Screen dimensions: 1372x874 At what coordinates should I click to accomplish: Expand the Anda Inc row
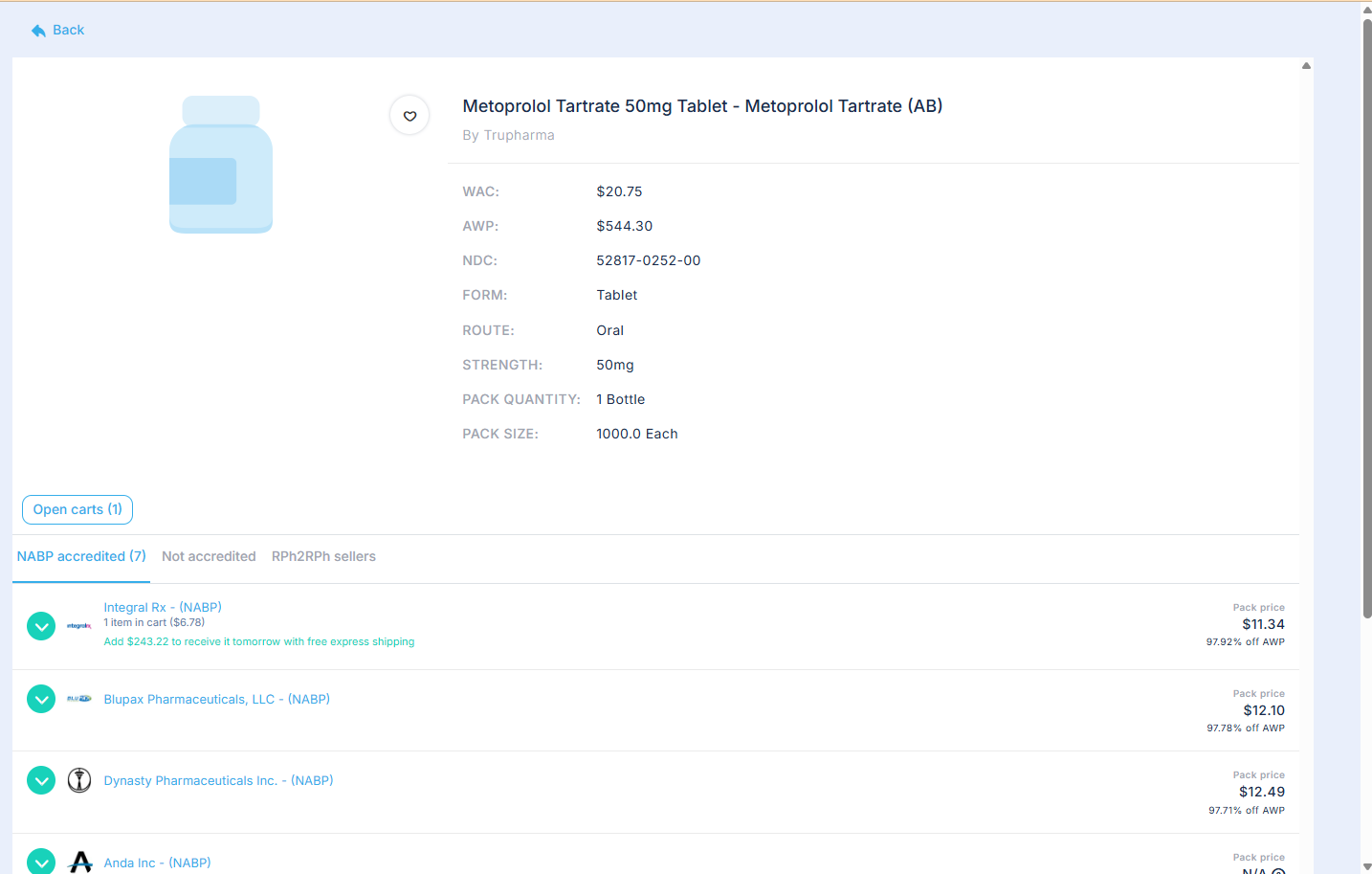click(x=41, y=862)
